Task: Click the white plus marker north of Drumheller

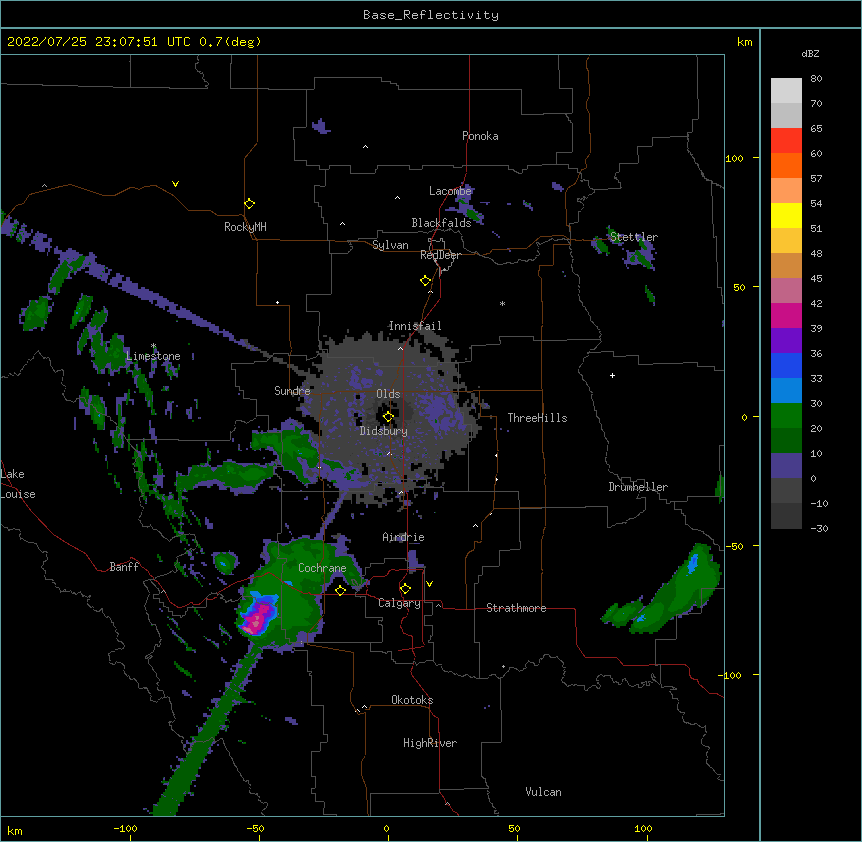Action: [612, 375]
